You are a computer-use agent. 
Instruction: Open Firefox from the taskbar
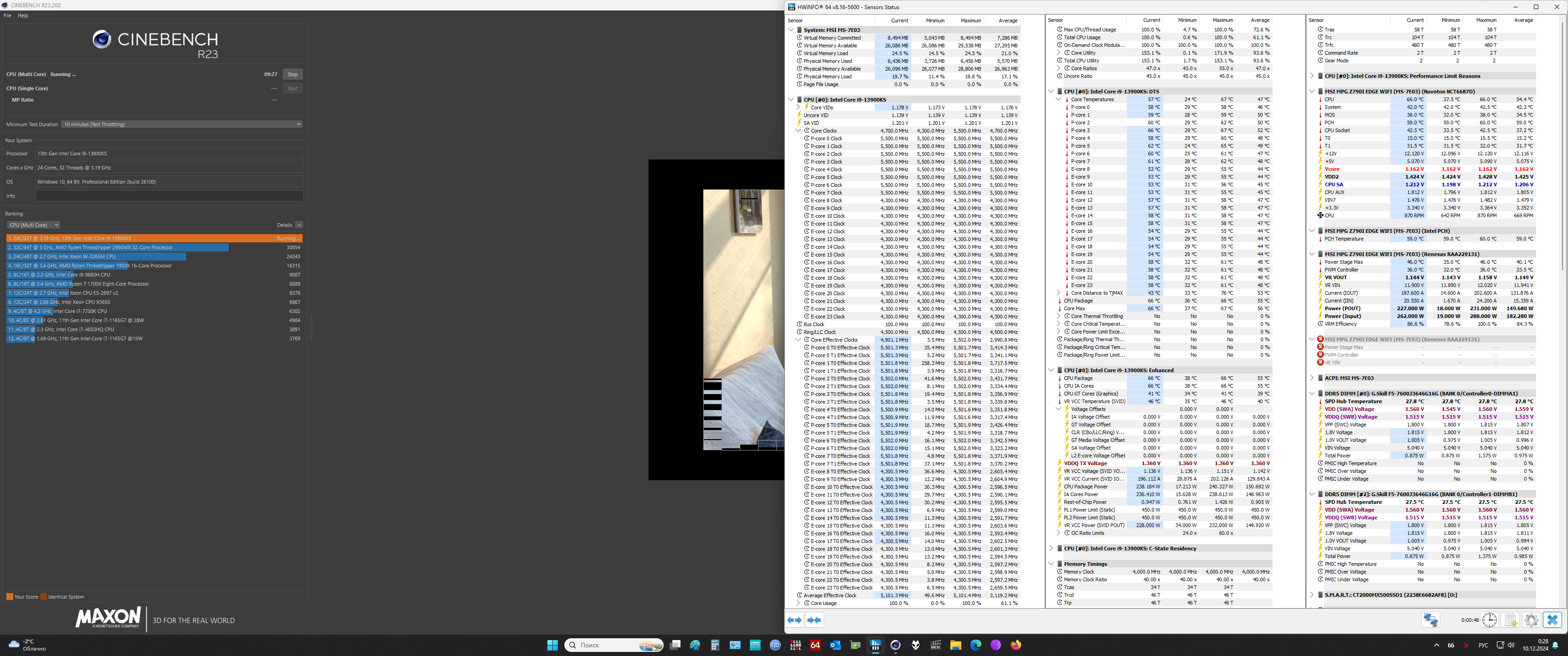(1015, 645)
